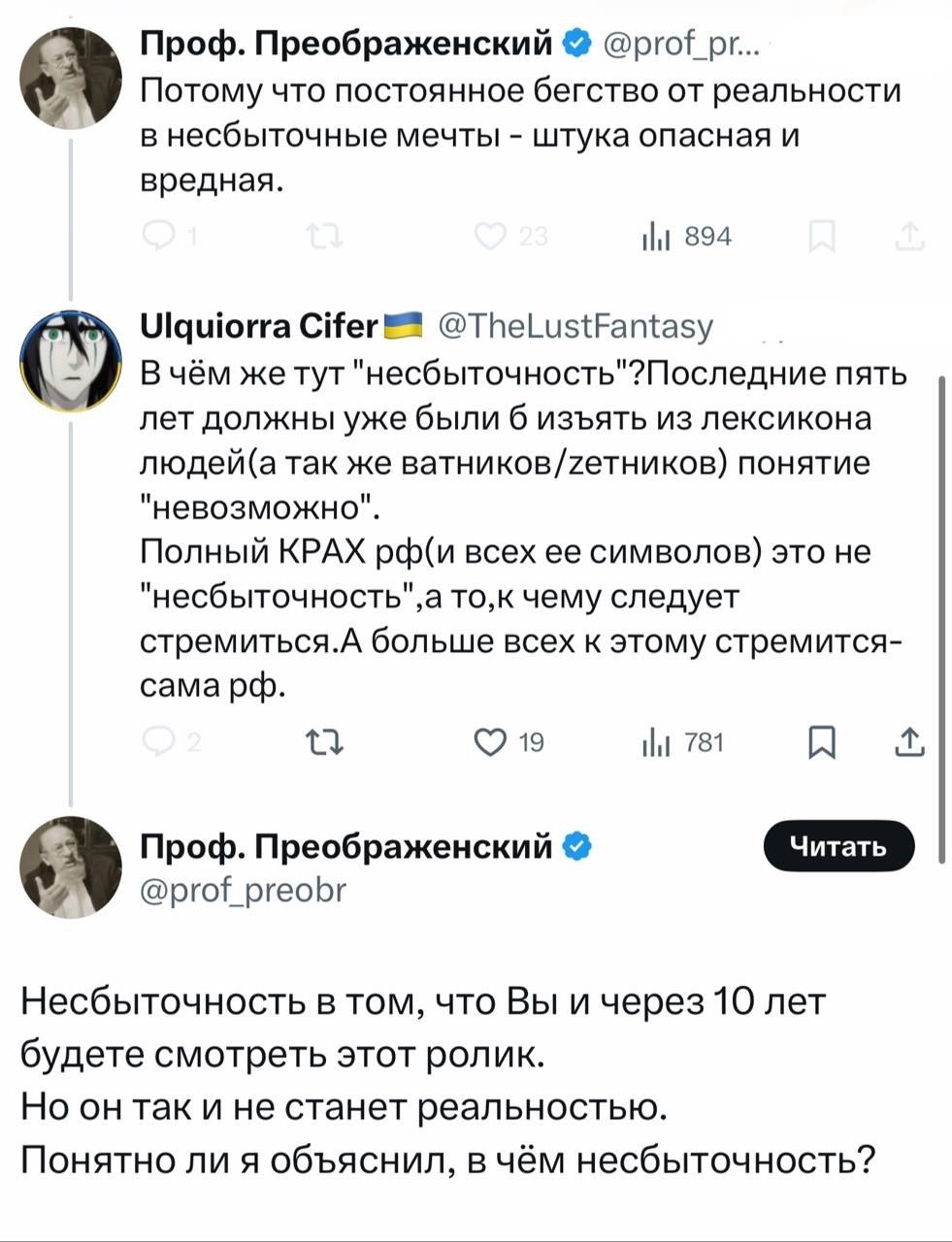Open @TheLustFantasy profile handle
952x1242 pixels.
tap(576, 326)
